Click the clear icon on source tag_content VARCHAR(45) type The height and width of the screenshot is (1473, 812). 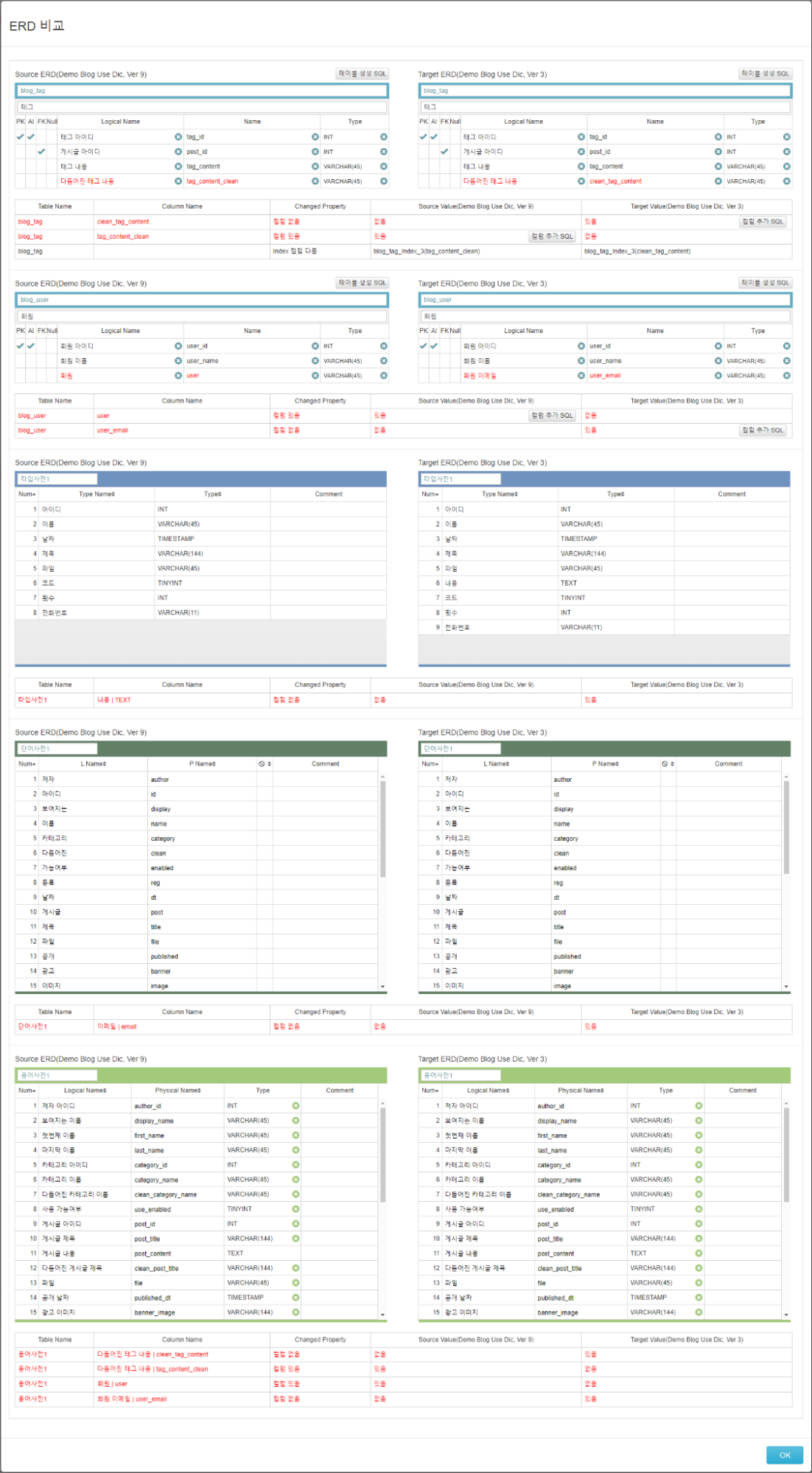[384, 167]
